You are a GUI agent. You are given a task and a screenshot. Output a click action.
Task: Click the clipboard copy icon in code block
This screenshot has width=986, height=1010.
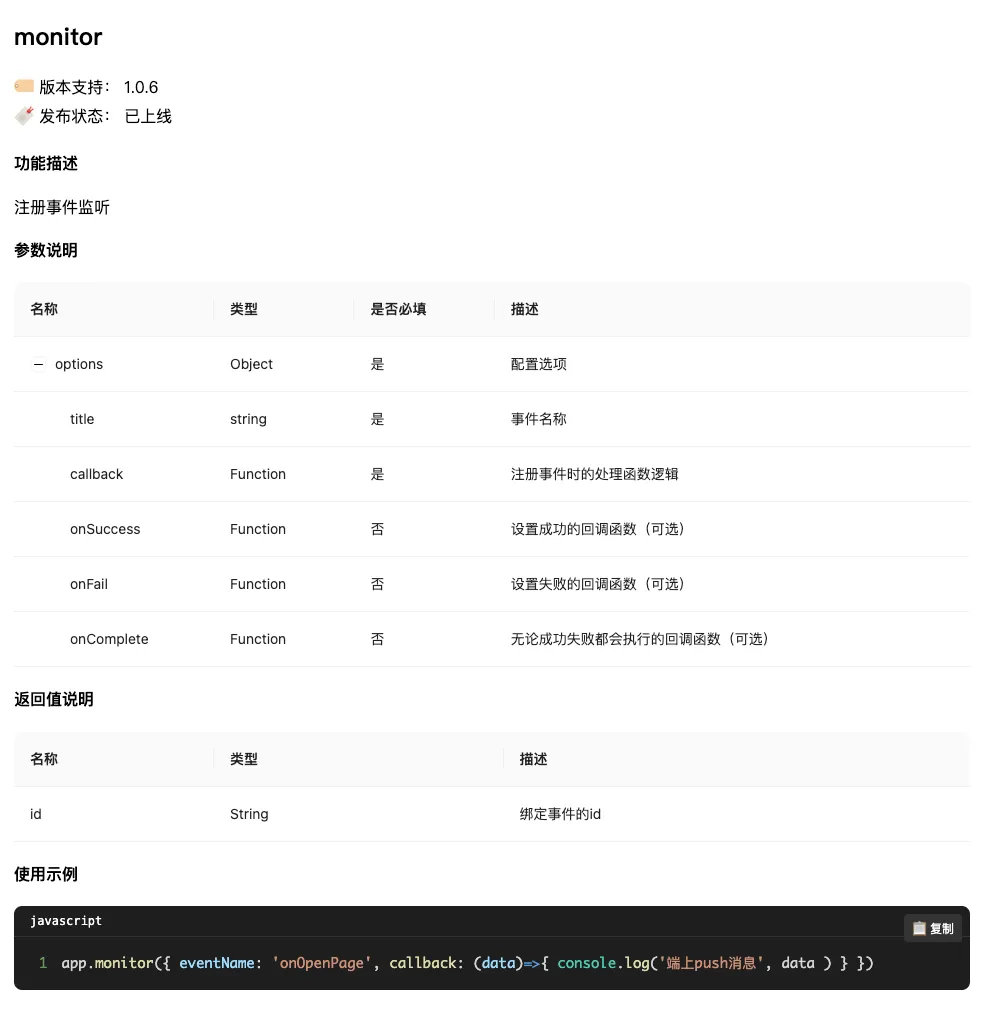(920, 928)
